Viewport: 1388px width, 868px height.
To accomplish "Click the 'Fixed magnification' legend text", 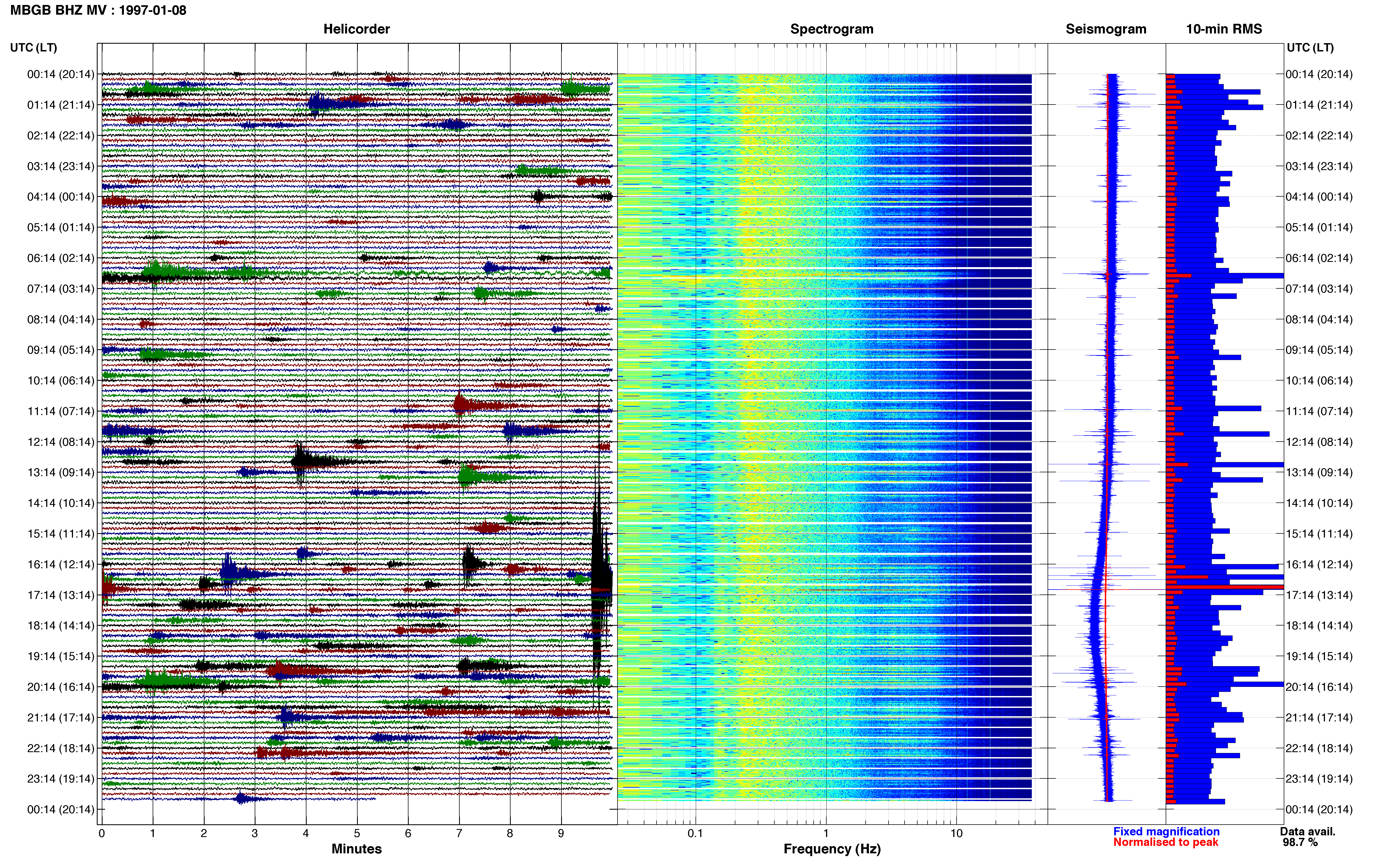I will (1166, 832).
